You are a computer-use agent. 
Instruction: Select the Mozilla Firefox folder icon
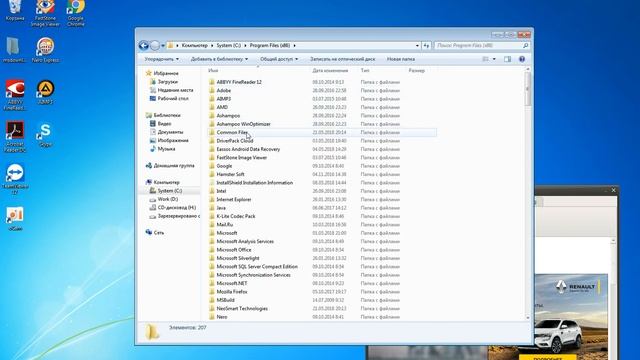tap(212, 292)
